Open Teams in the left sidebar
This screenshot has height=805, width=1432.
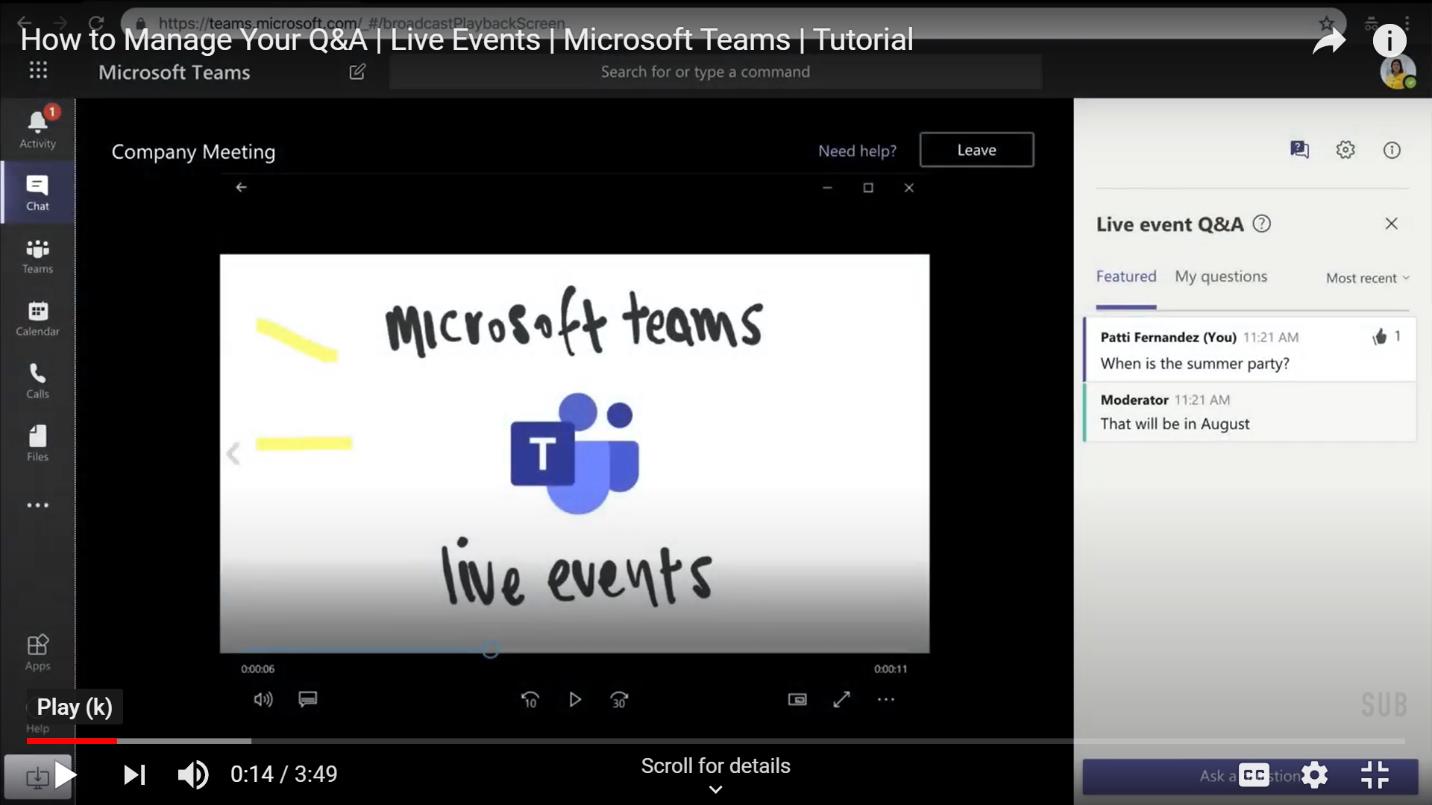coord(37,255)
